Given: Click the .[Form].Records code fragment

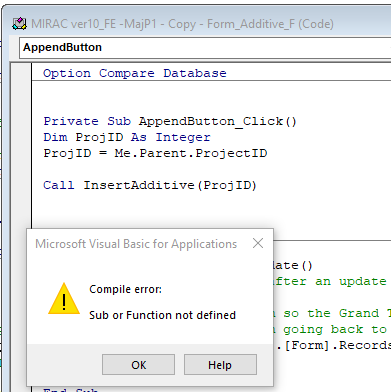Looking at the screenshot, I should [x=333, y=345].
